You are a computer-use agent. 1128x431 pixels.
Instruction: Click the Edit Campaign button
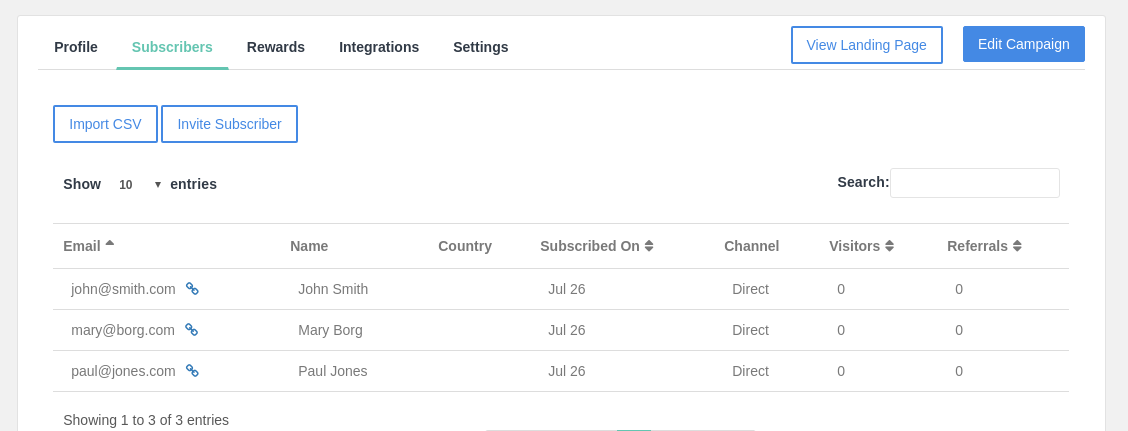pos(1024,44)
